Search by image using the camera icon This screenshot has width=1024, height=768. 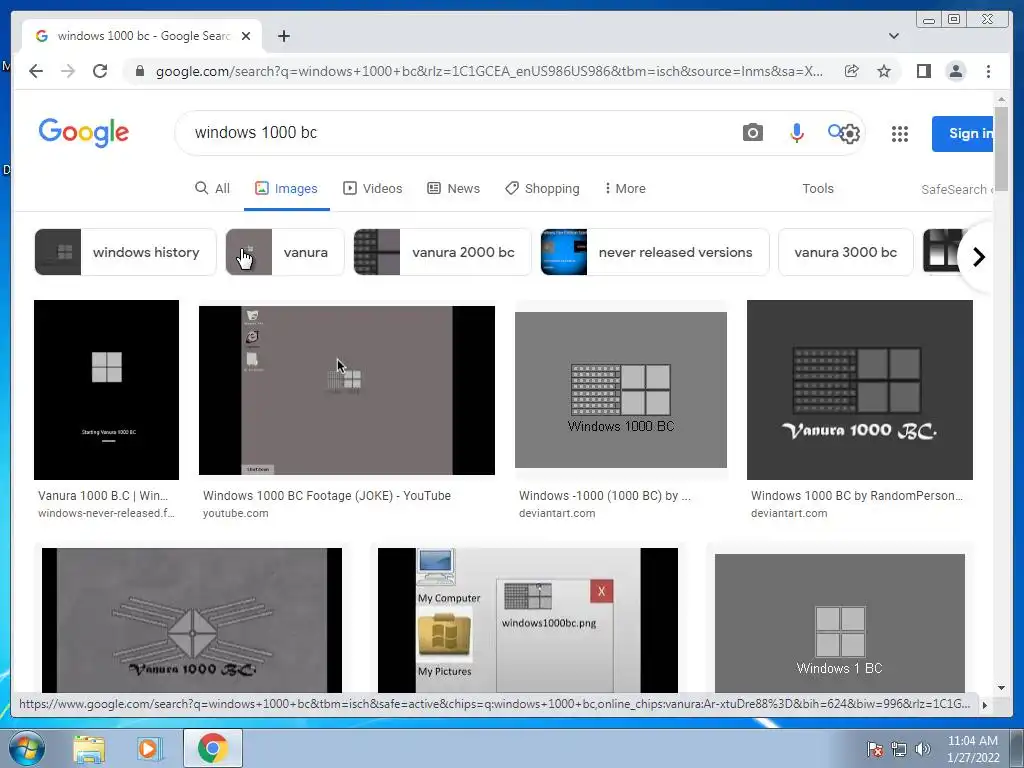[x=752, y=133]
